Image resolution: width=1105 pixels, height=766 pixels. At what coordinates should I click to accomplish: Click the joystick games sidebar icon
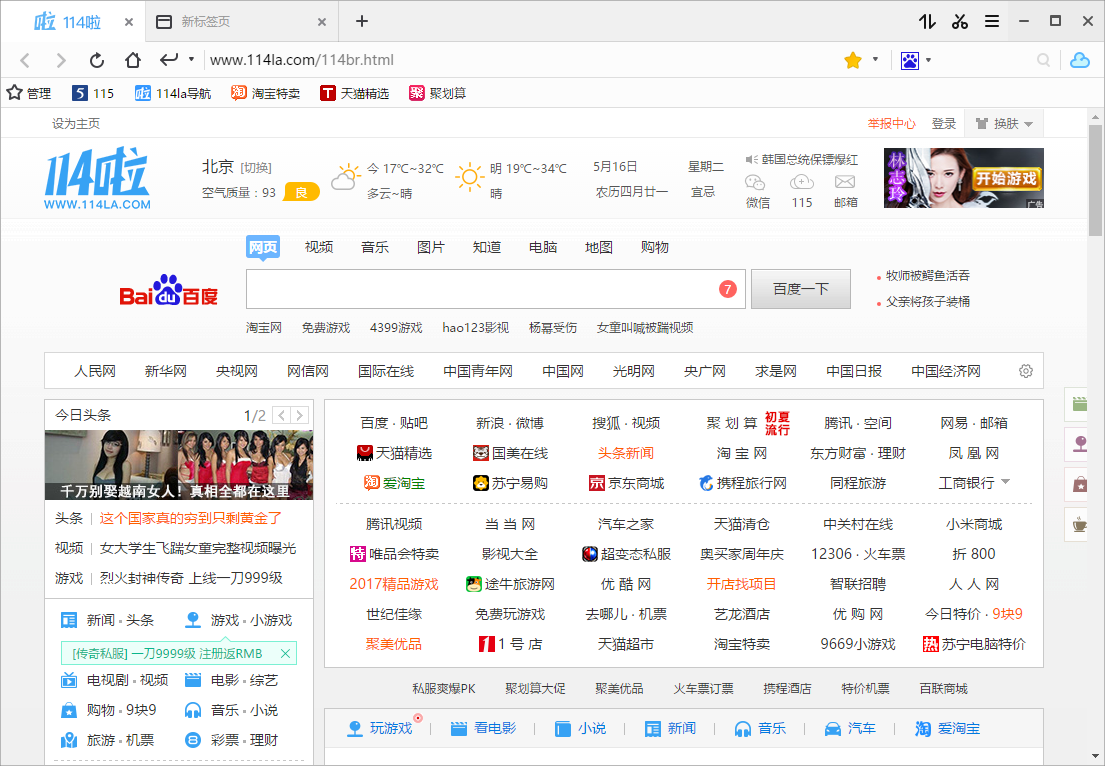tap(1079, 444)
